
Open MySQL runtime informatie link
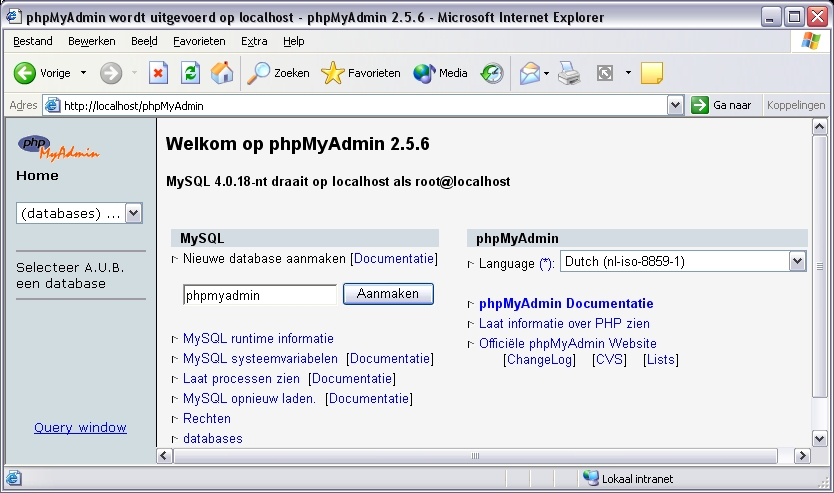point(258,338)
